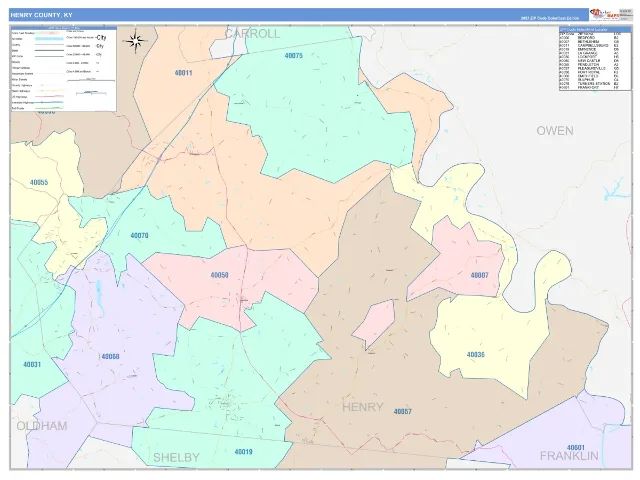Click the Market Maps logo in header

tap(604, 15)
